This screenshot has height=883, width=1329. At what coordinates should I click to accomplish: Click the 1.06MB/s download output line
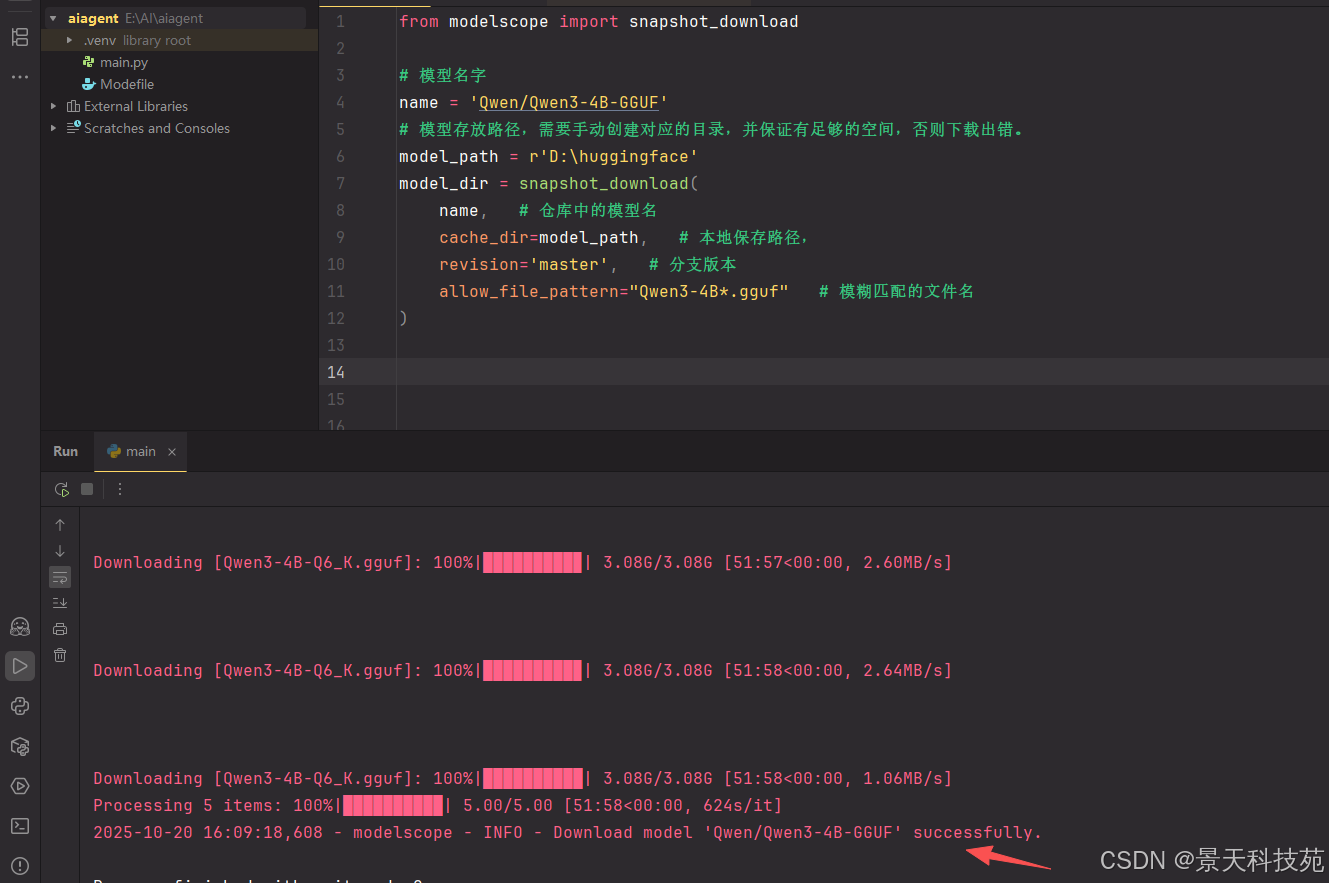[523, 778]
